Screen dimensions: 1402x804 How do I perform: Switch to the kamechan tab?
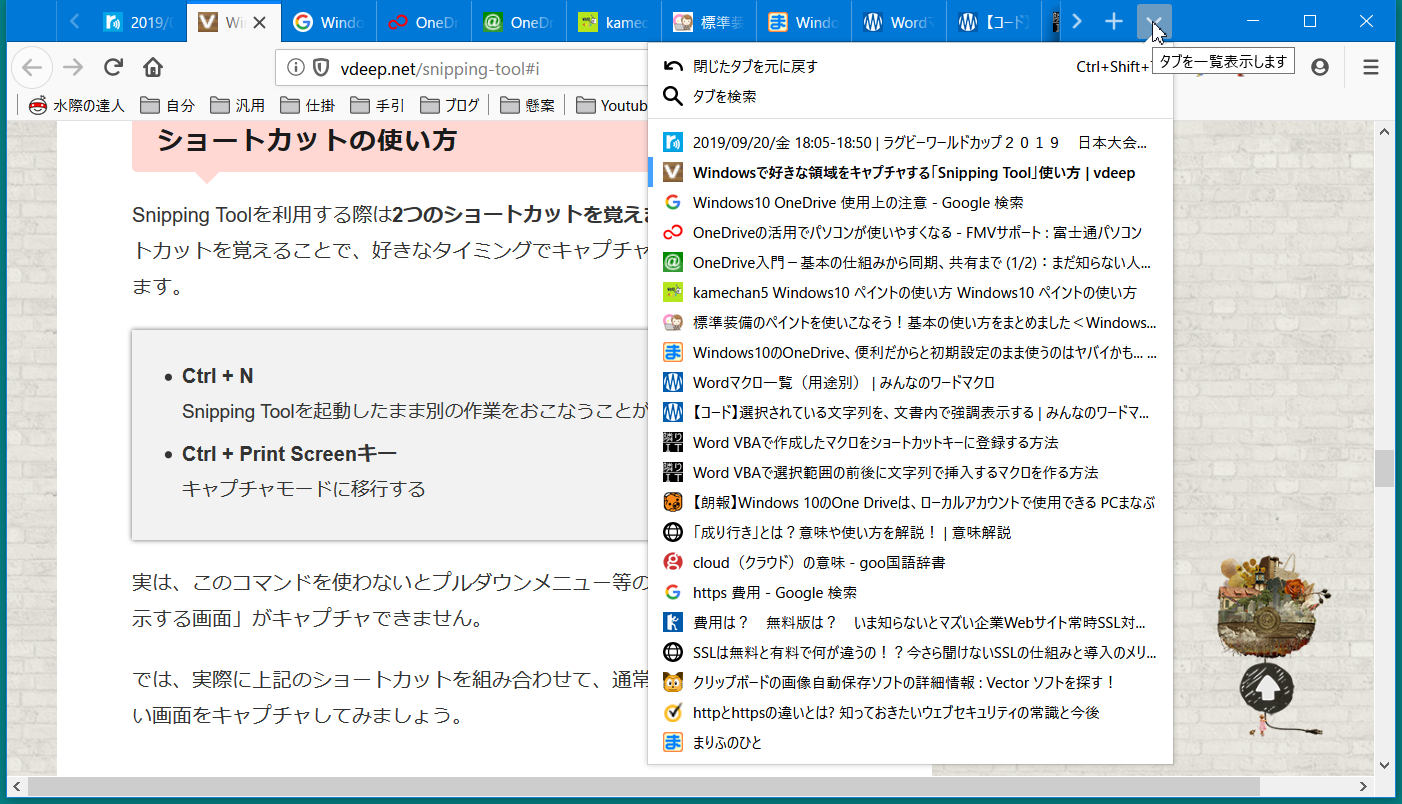(x=614, y=22)
